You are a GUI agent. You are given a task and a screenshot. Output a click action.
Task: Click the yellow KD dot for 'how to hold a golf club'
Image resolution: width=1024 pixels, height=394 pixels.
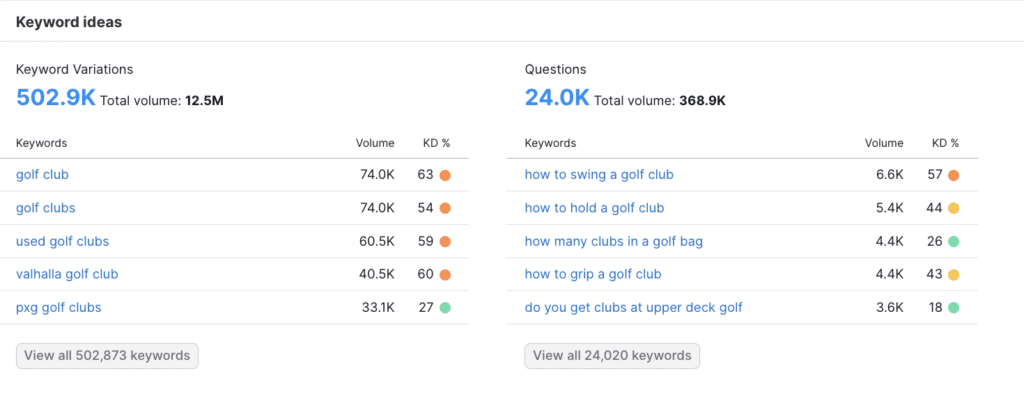[953, 208]
